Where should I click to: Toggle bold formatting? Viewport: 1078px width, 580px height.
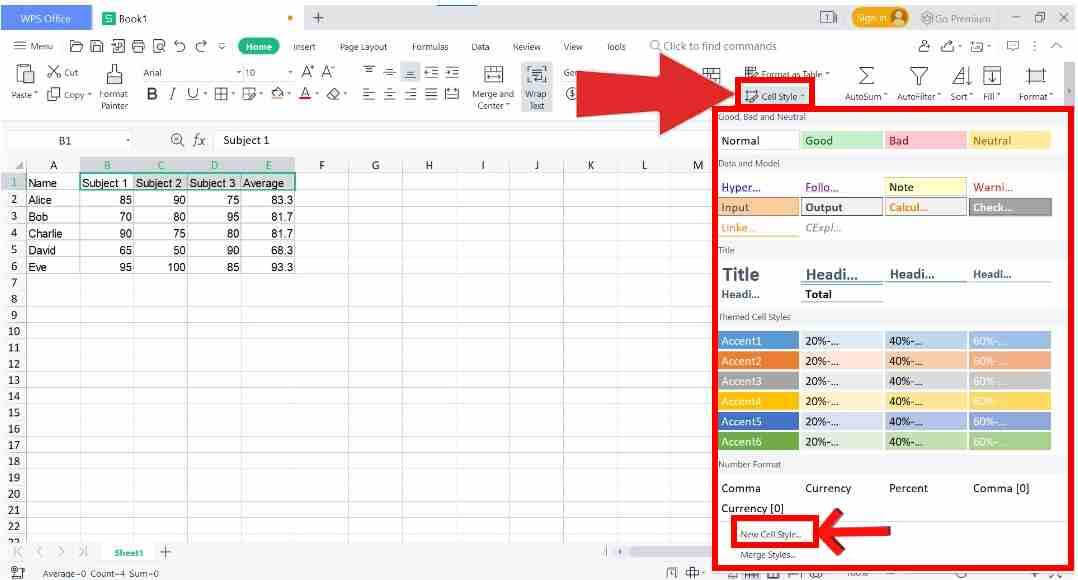(151, 93)
